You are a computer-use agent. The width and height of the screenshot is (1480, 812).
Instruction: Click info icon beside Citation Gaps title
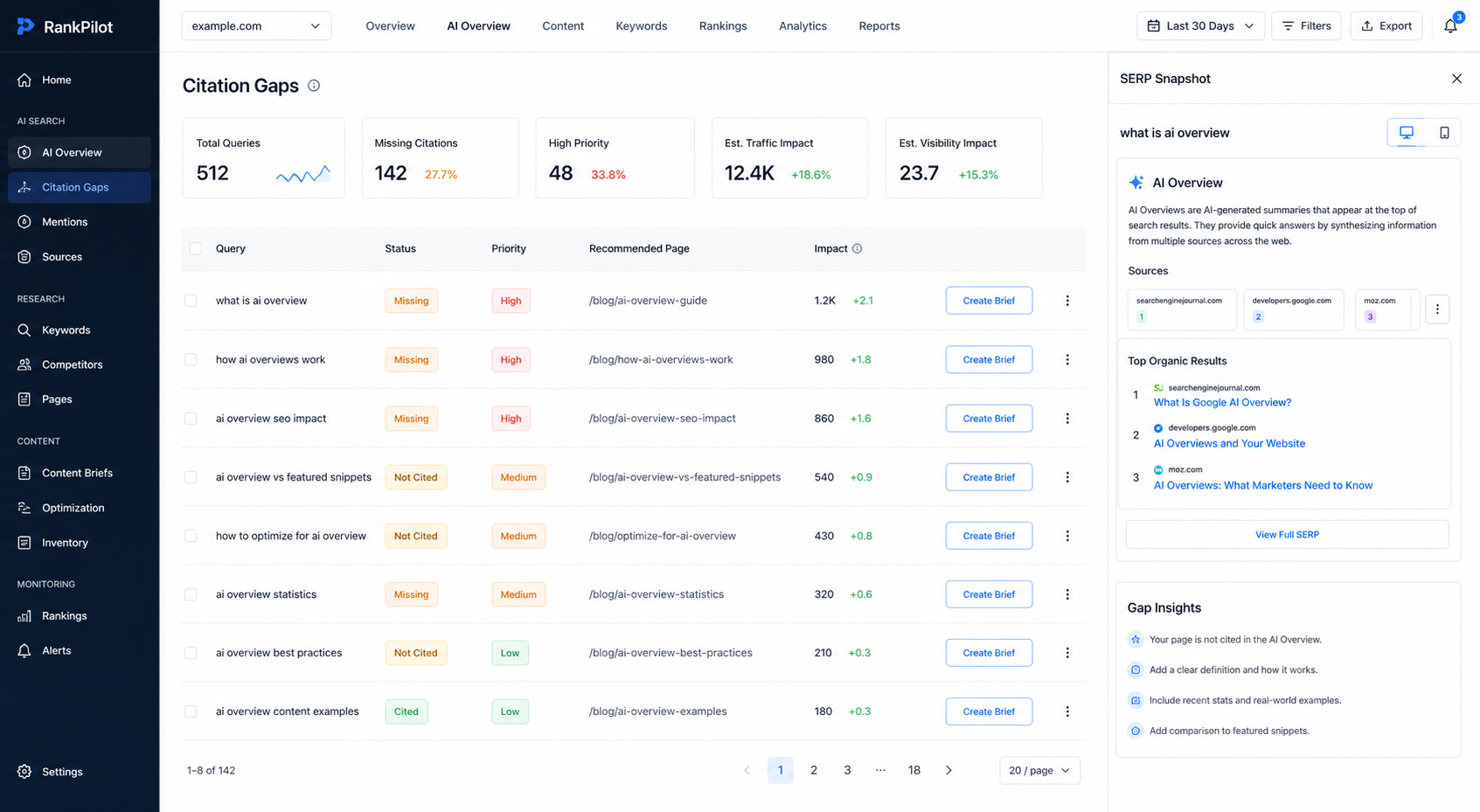(314, 86)
